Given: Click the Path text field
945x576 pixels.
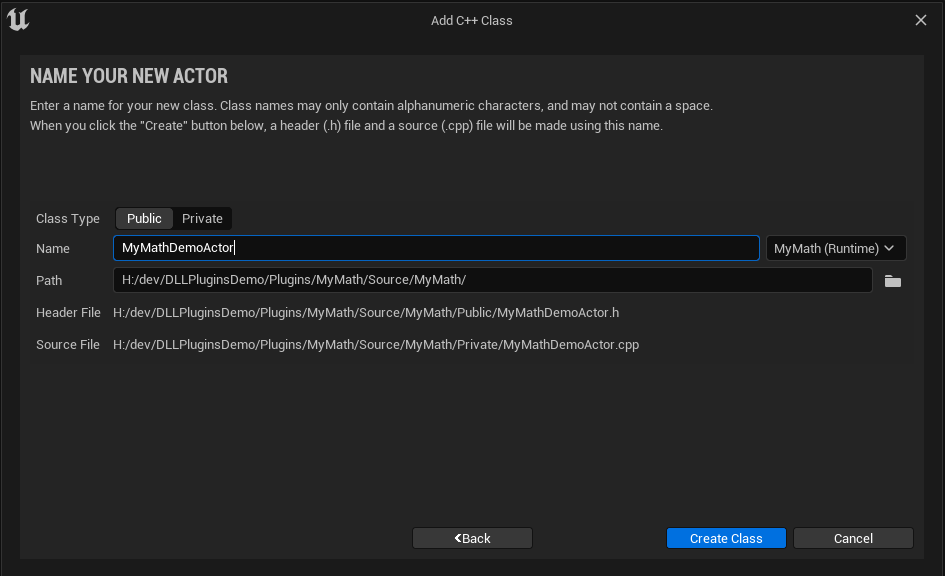Looking at the screenshot, I should coord(492,280).
